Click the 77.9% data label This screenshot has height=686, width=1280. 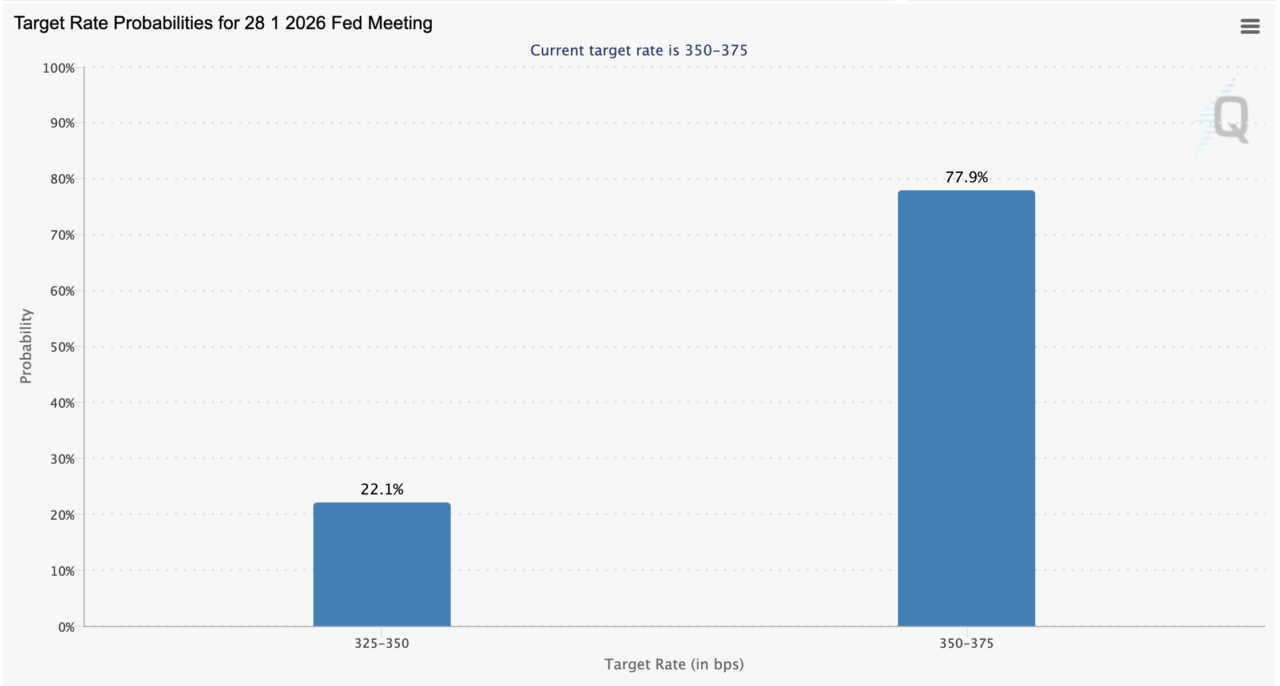pos(966,178)
